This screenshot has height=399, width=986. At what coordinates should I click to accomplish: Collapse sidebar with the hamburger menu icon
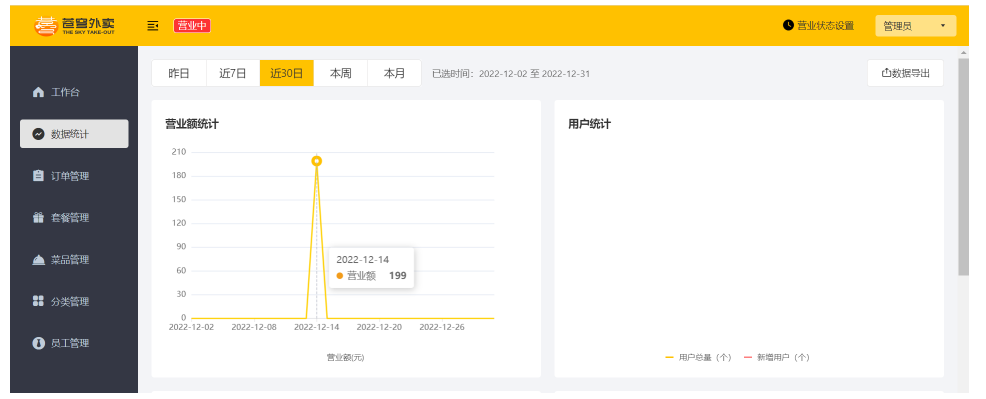point(153,25)
